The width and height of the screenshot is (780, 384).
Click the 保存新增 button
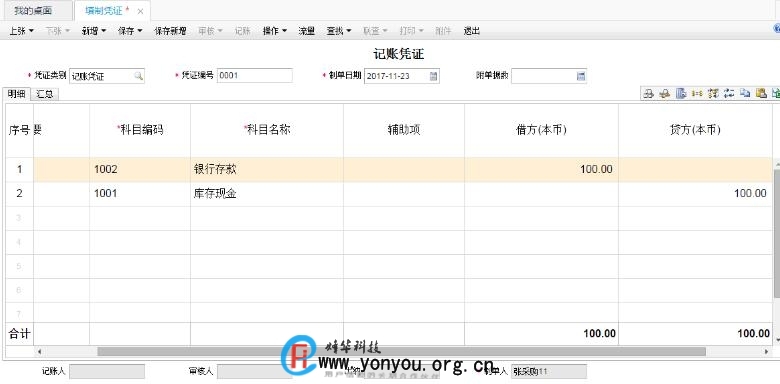(170, 31)
